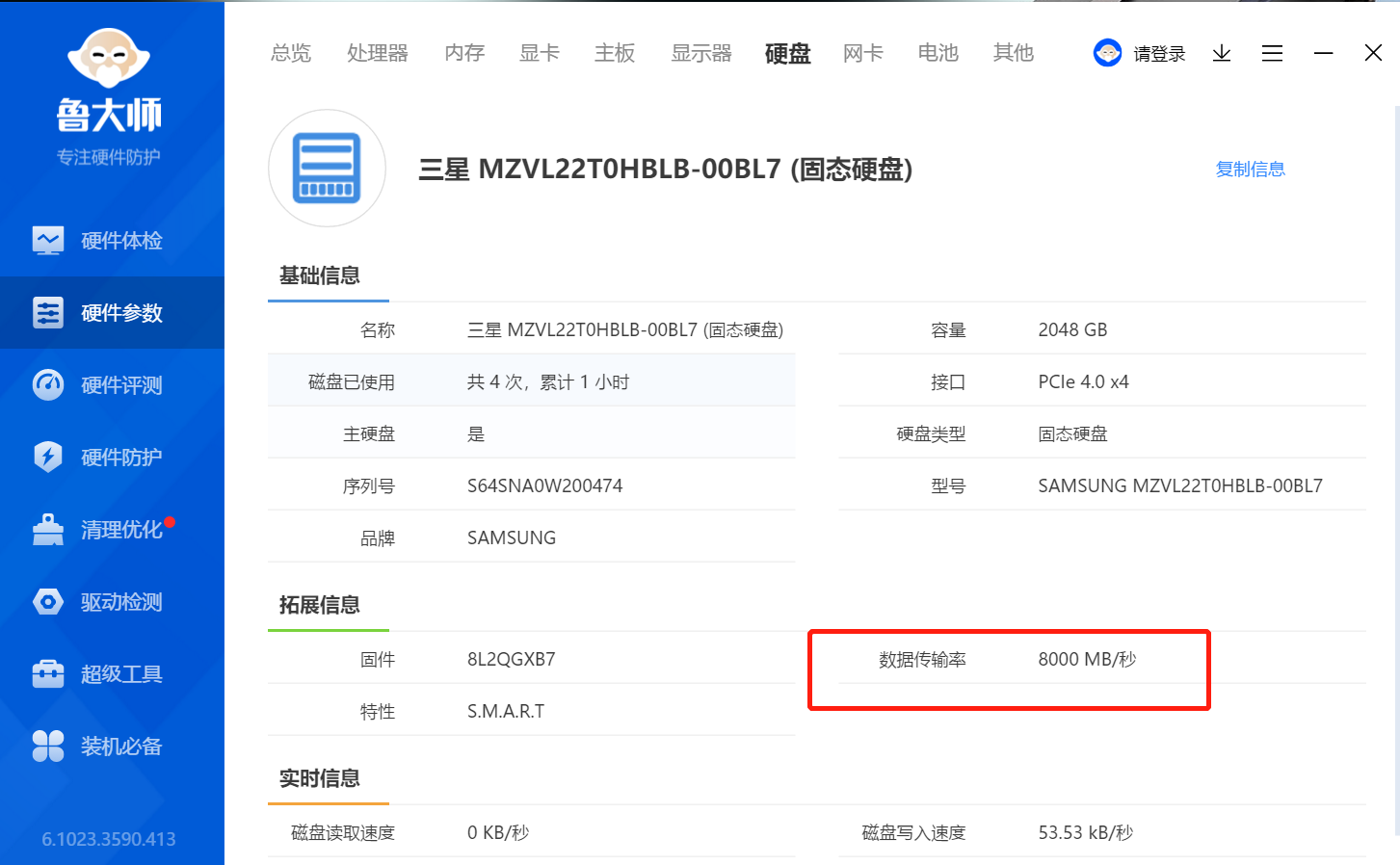
Task: Click the SSD drive icon
Action: 327,169
